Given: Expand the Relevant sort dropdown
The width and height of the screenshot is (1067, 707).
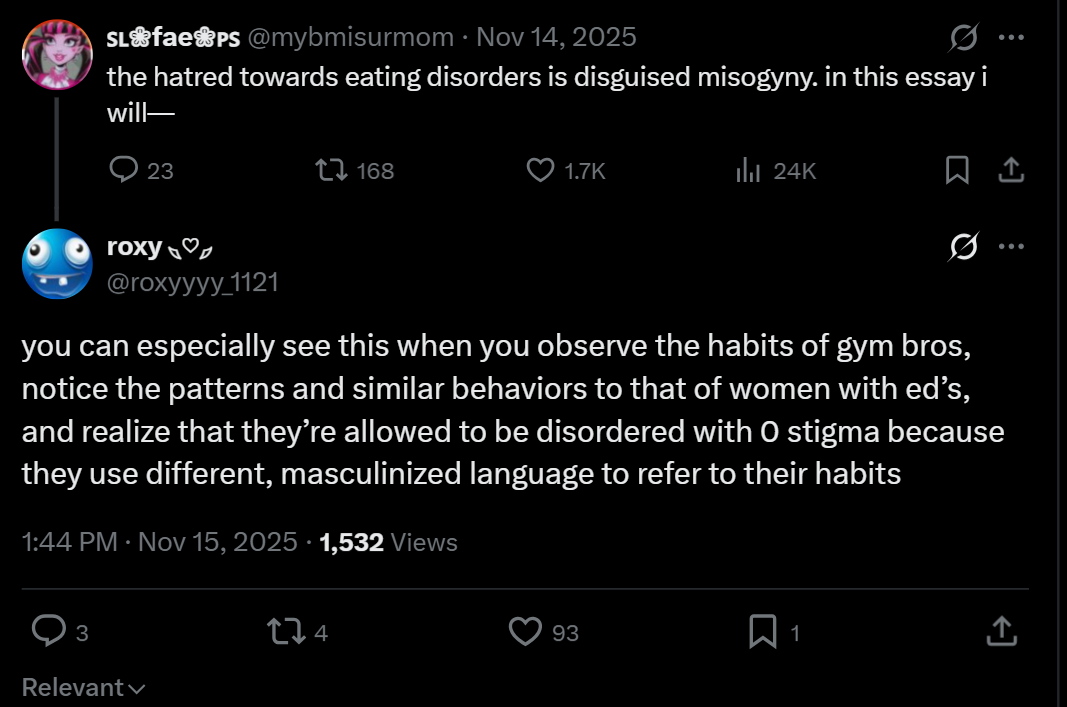Looking at the screenshot, I should [84, 687].
